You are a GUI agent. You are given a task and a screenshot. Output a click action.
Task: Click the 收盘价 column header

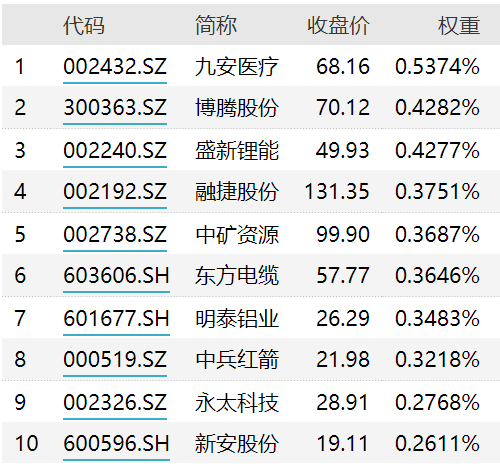pos(338,25)
